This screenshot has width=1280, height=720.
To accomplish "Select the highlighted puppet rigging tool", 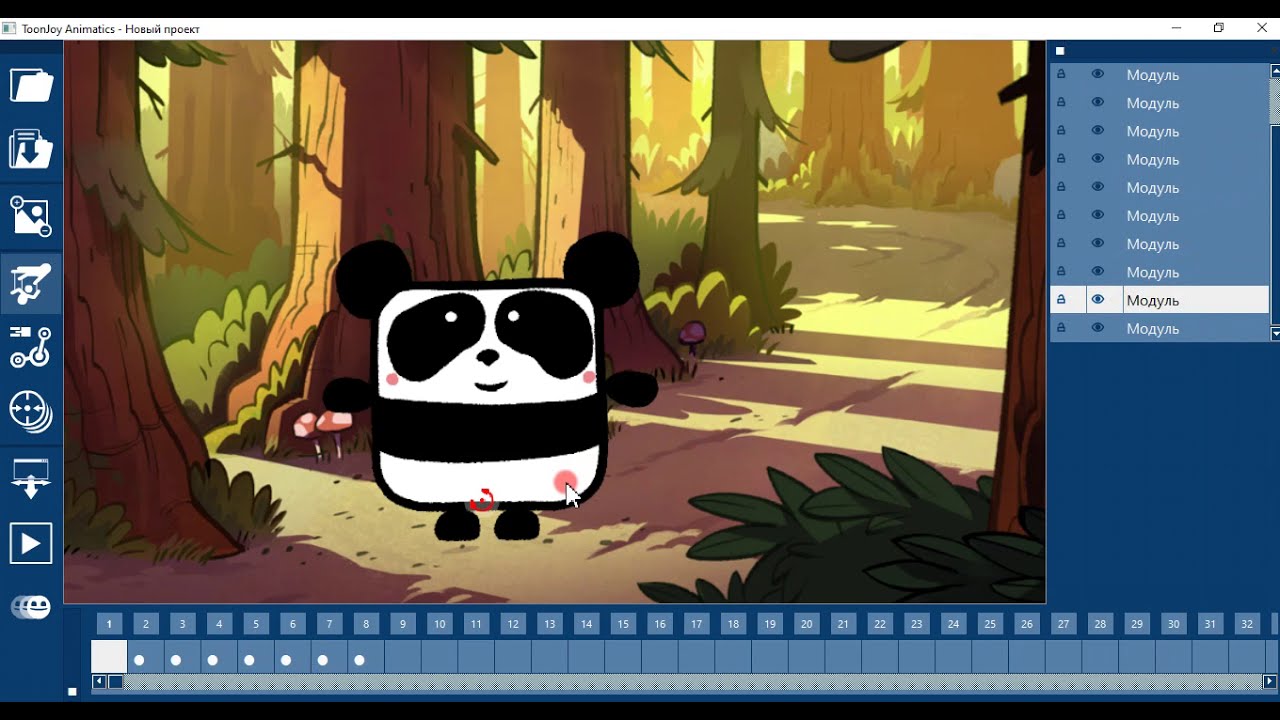I will coord(31,284).
